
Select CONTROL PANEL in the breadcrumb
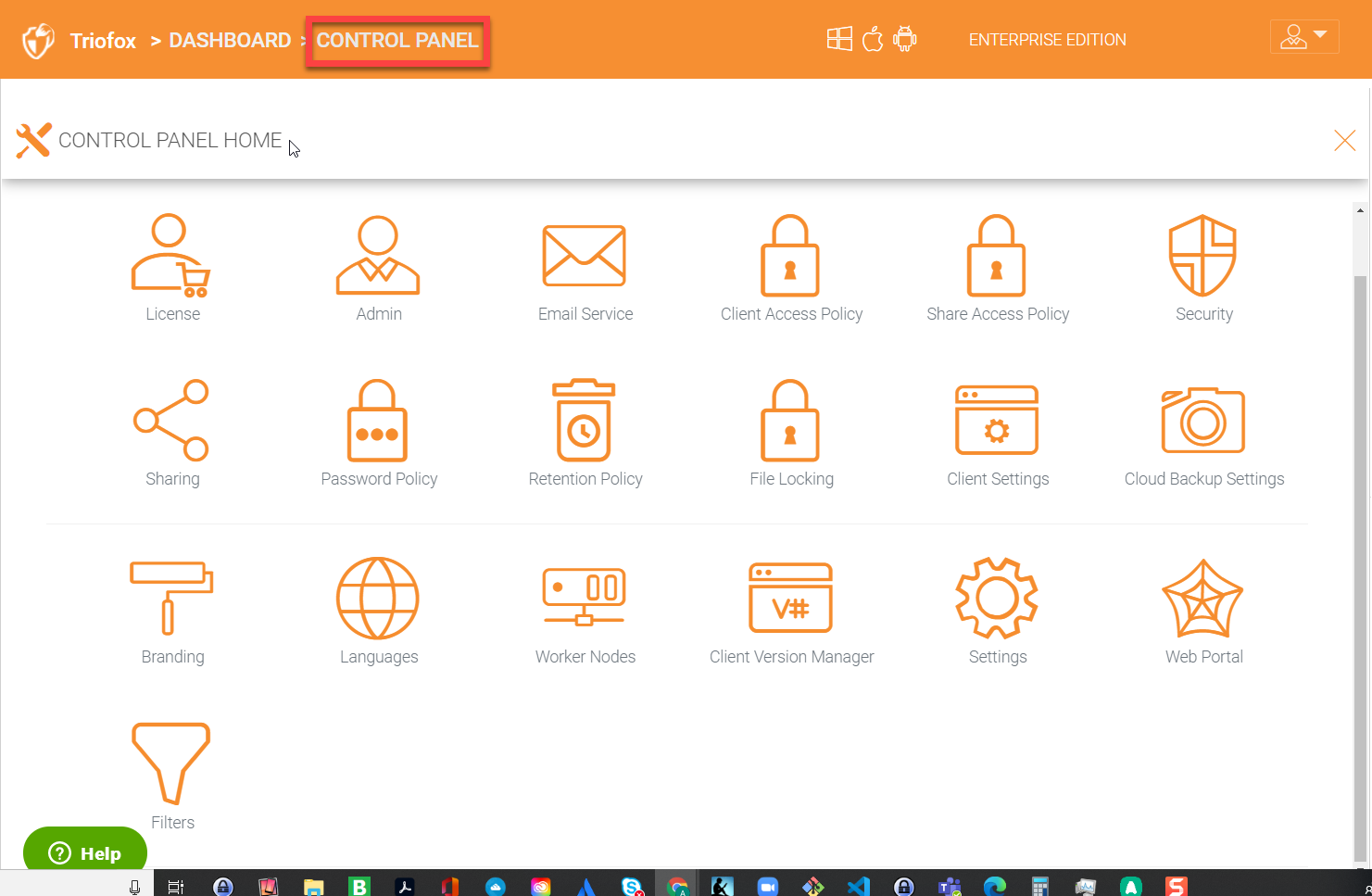397,41
